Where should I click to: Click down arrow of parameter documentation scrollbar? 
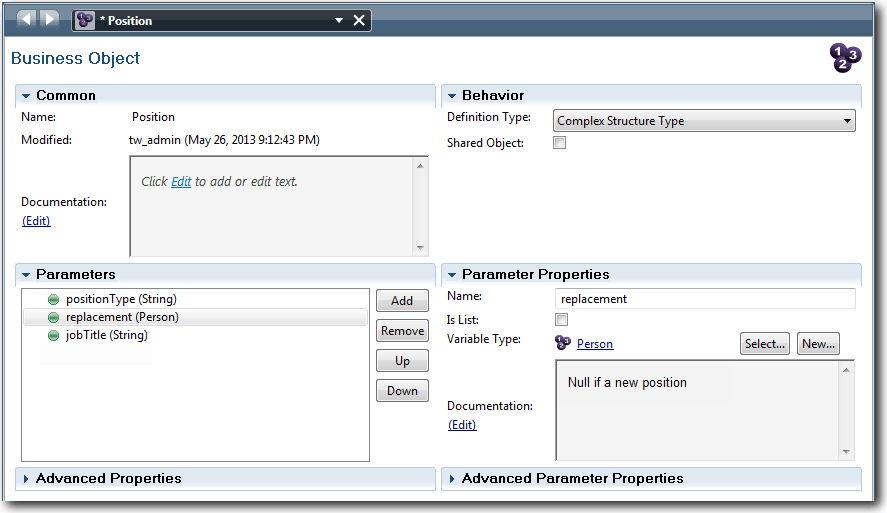[846, 451]
